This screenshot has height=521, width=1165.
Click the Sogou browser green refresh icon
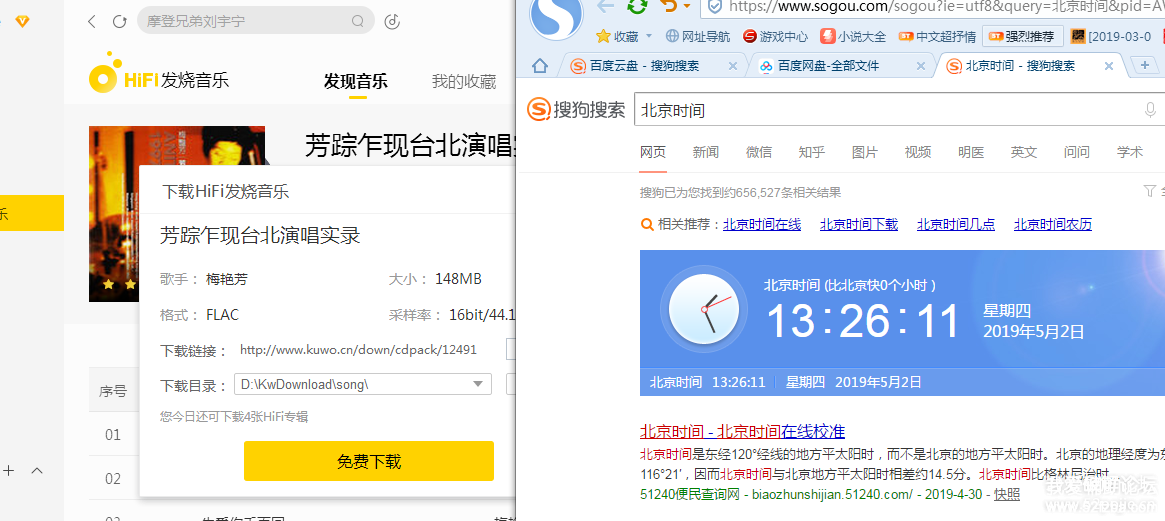(x=636, y=7)
